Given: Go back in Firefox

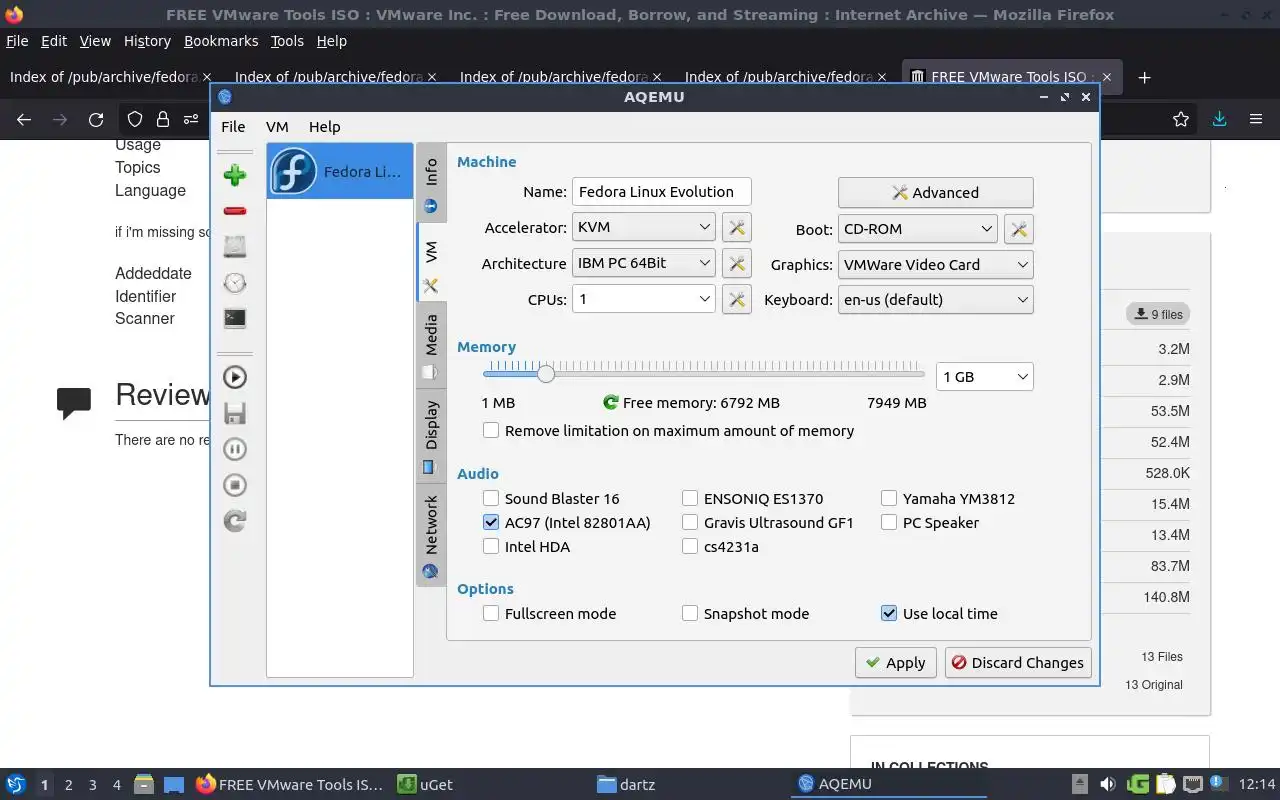Looking at the screenshot, I should click(24, 119).
